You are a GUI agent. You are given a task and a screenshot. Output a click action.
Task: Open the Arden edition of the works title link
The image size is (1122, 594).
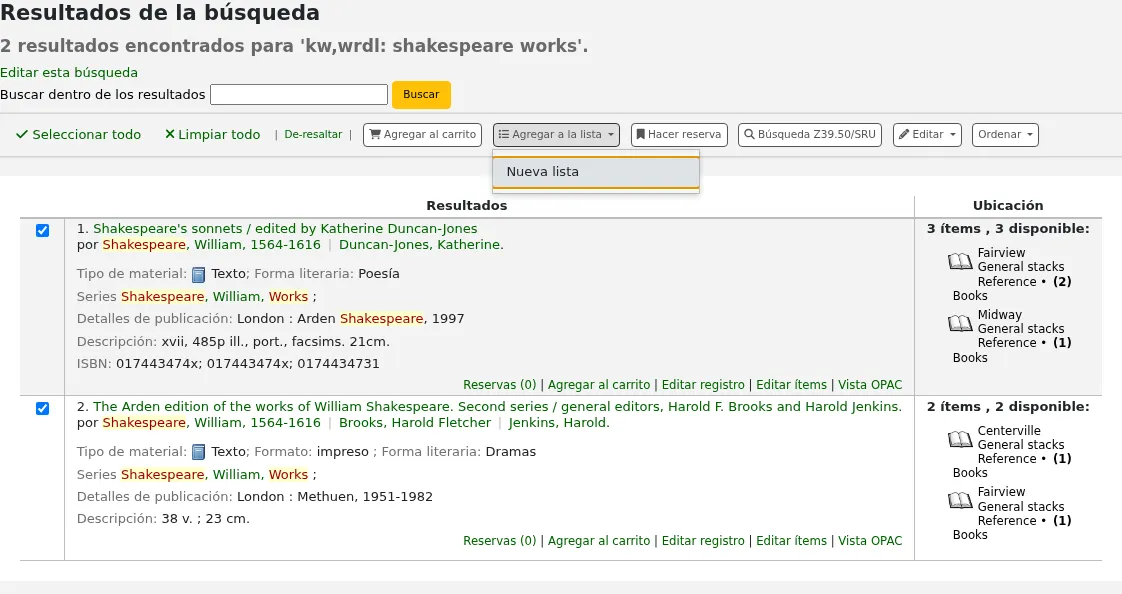(x=497, y=406)
